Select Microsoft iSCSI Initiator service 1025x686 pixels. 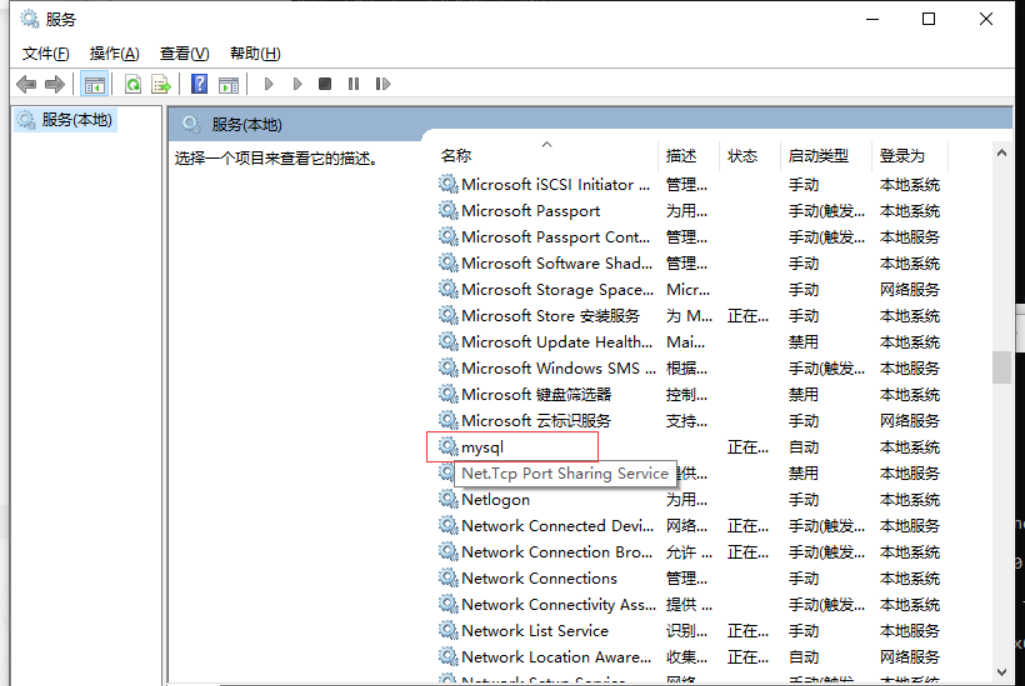point(556,184)
